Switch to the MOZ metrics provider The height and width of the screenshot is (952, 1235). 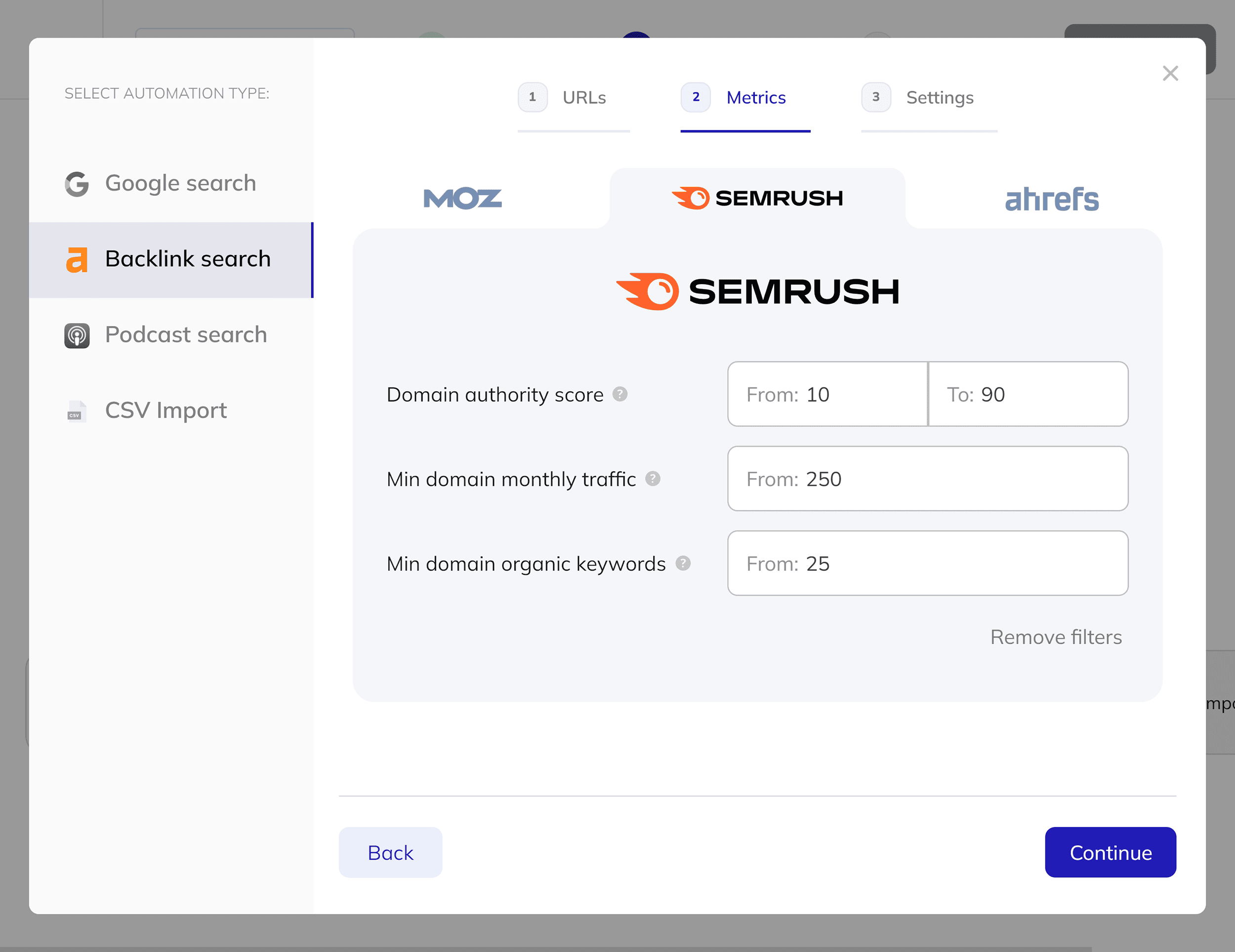coord(462,198)
